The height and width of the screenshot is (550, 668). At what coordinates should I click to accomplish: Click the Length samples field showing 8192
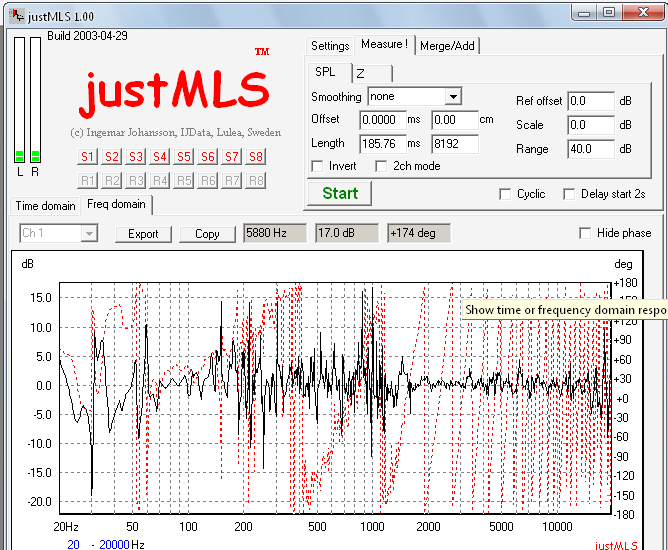pyautogui.click(x=455, y=144)
